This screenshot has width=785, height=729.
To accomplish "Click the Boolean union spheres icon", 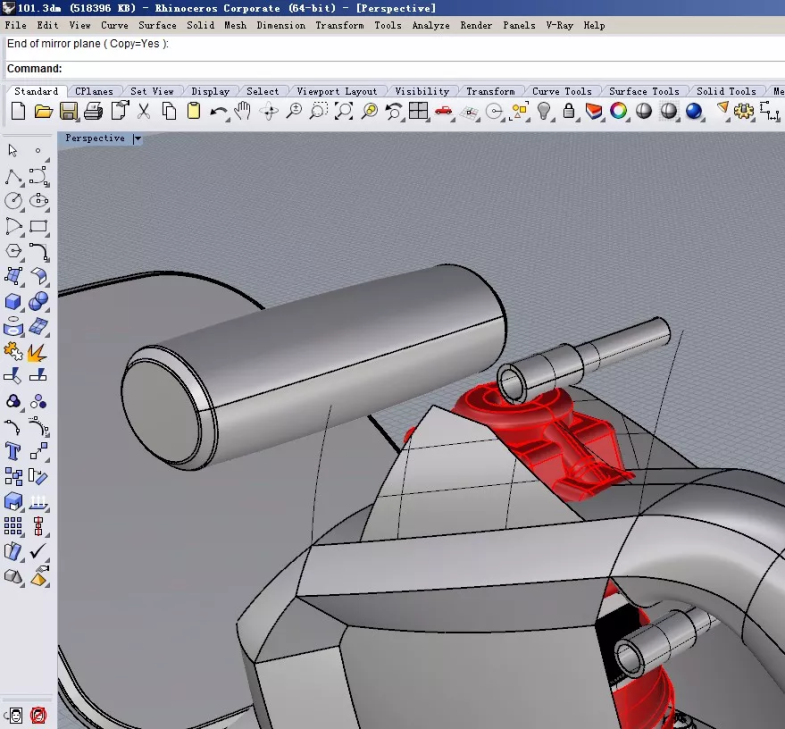I will click(x=38, y=301).
